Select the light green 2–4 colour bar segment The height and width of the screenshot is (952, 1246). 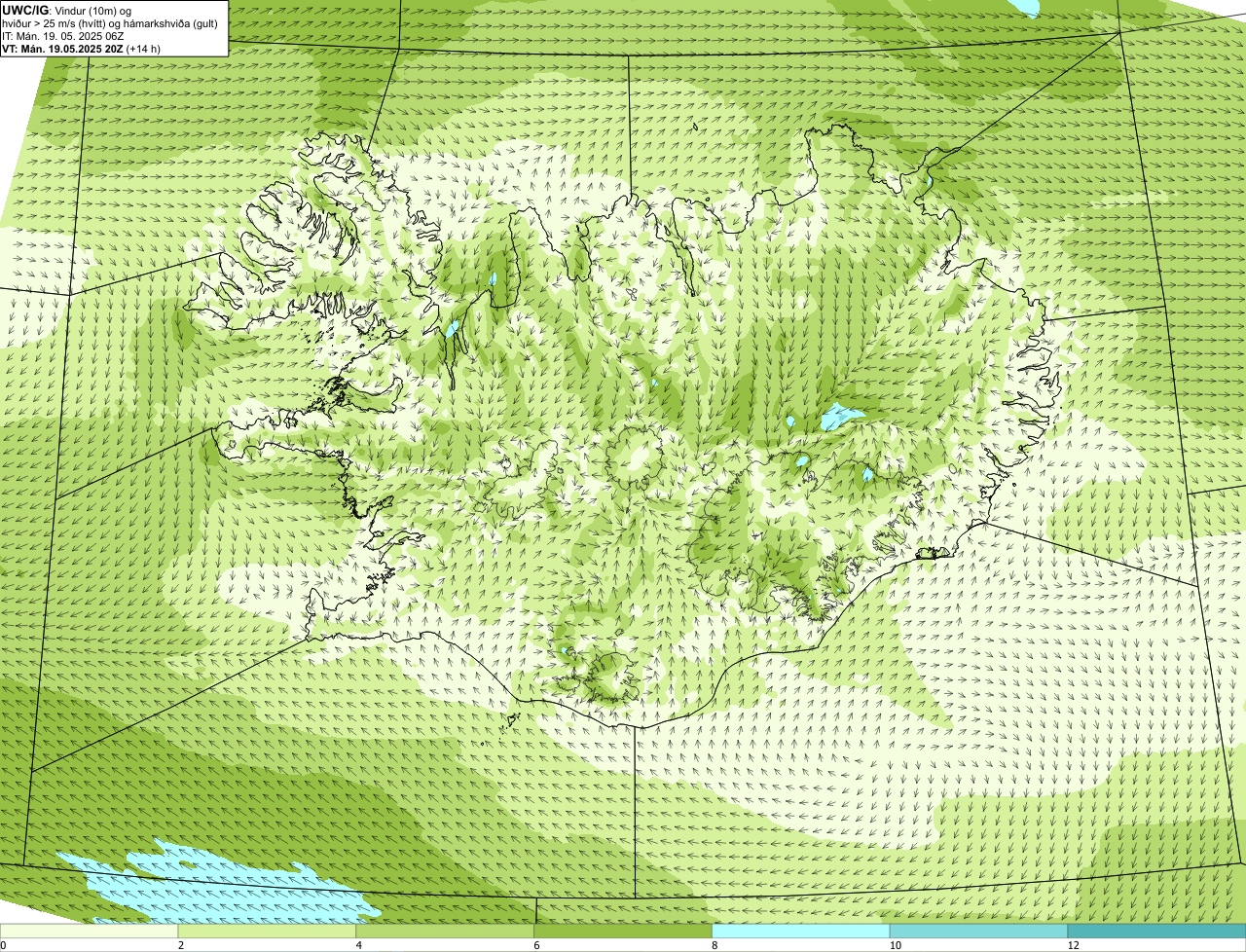[269, 931]
